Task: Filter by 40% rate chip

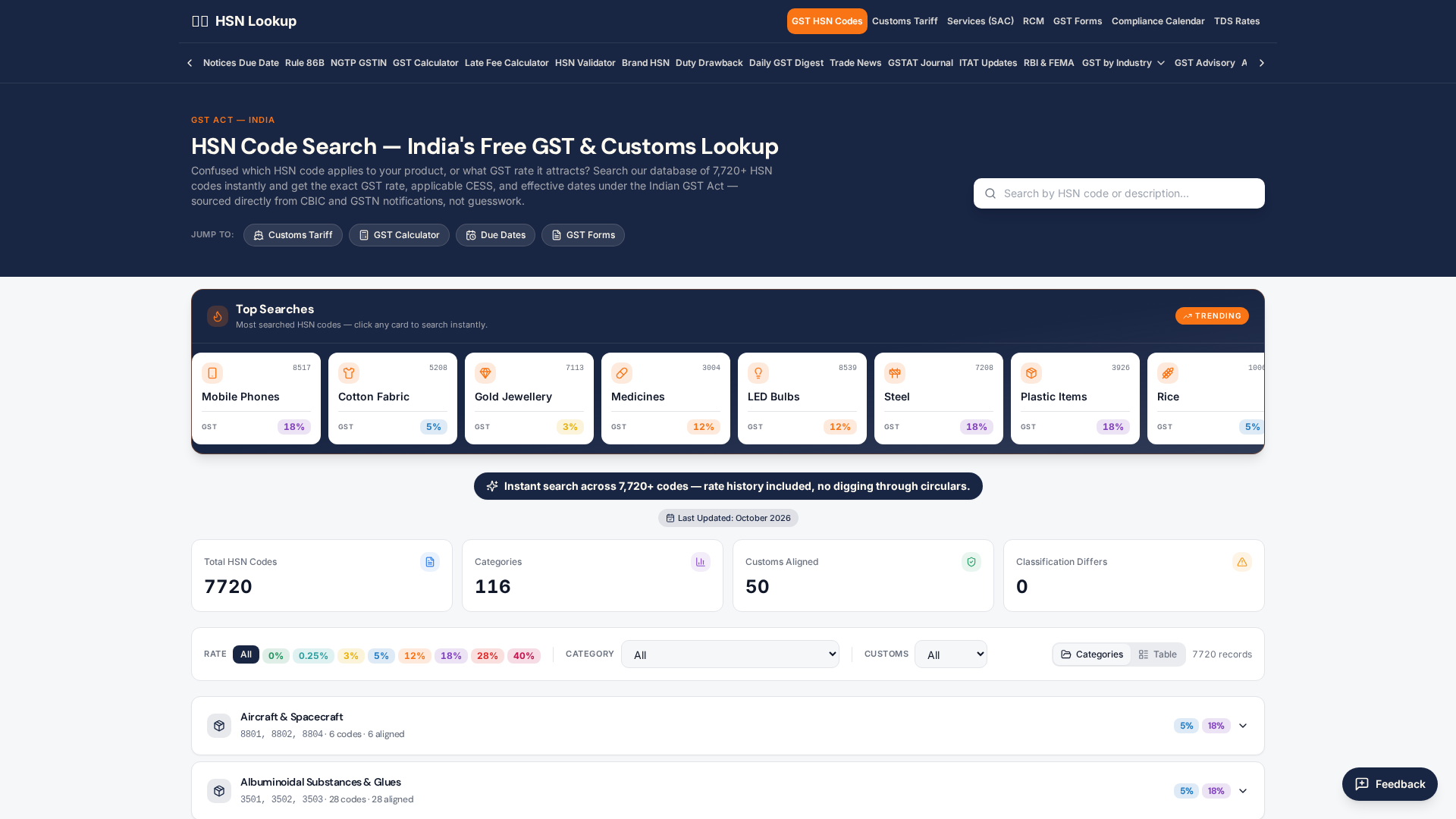Action: (524, 656)
